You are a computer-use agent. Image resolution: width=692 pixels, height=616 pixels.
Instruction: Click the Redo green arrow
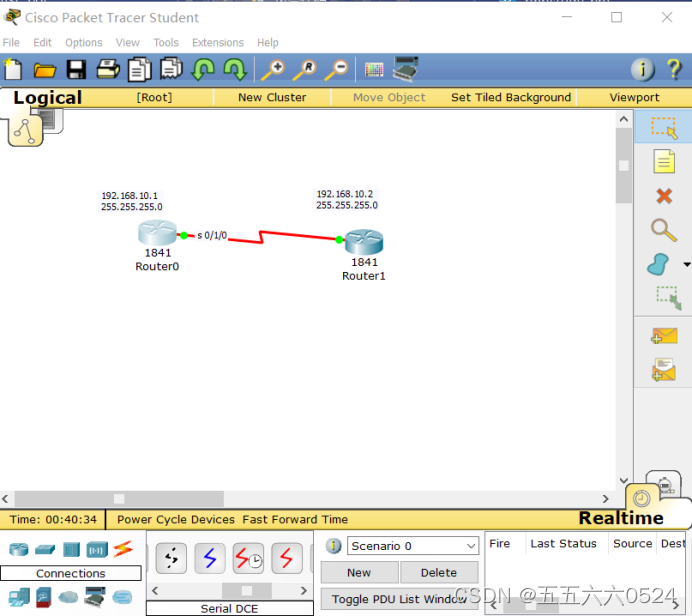(x=235, y=69)
